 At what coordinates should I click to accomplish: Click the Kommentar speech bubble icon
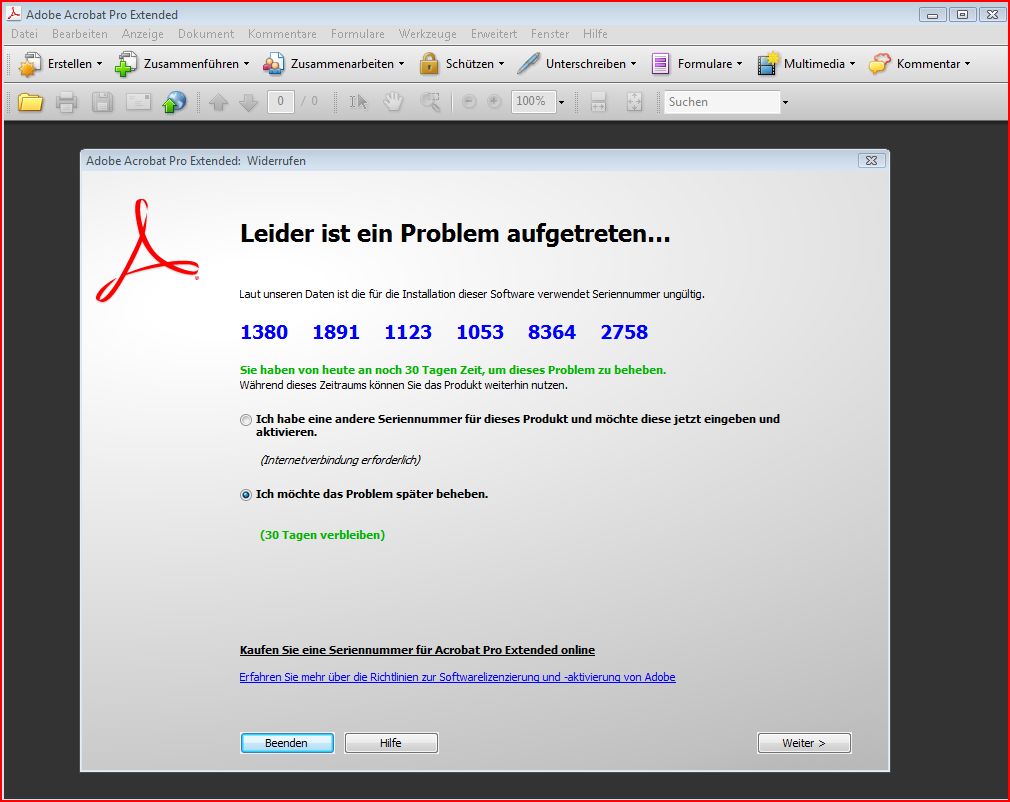879,64
